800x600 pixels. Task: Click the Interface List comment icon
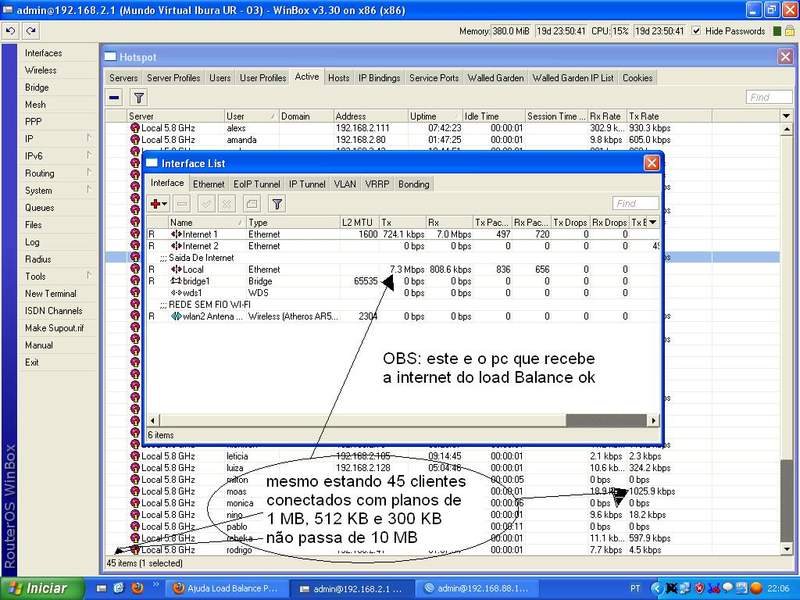251,204
